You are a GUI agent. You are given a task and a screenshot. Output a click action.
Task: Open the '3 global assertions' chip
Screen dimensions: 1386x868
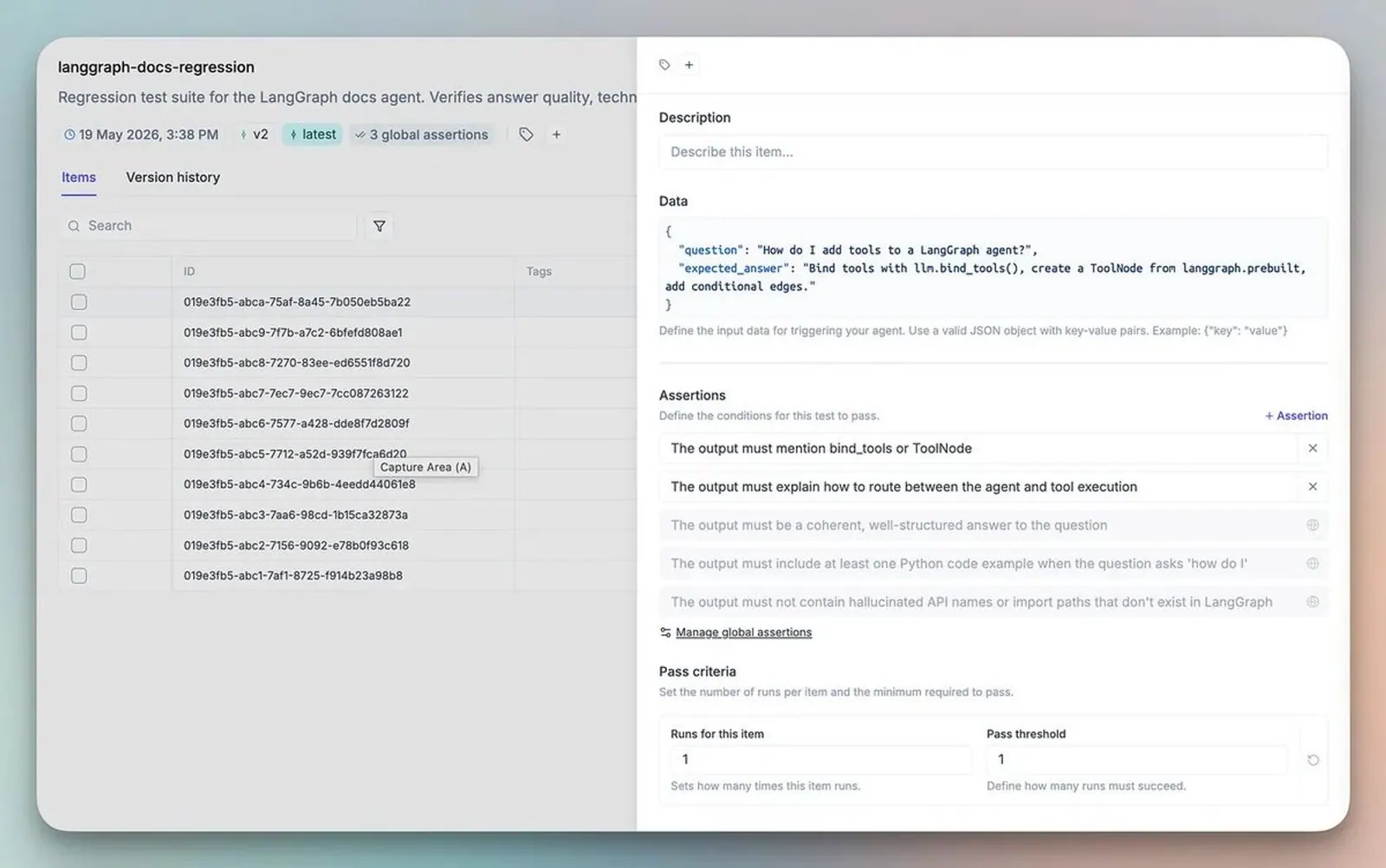click(x=422, y=135)
